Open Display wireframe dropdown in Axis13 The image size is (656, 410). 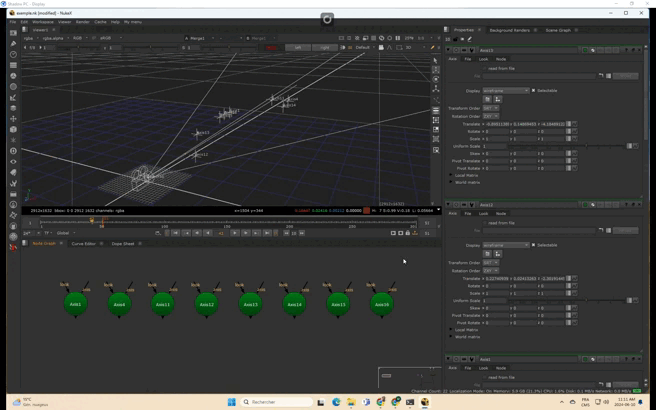pos(505,91)
